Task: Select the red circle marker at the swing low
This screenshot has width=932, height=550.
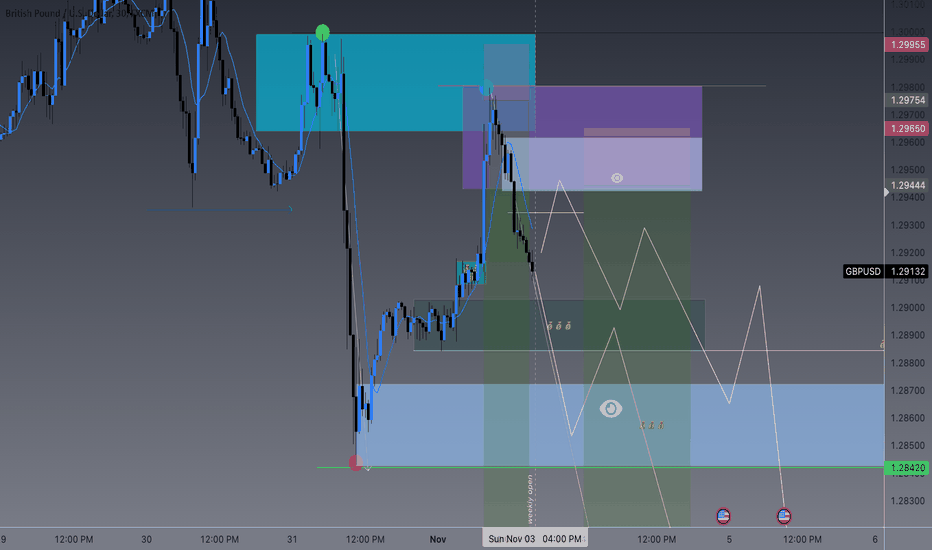Action: point(355,463)
